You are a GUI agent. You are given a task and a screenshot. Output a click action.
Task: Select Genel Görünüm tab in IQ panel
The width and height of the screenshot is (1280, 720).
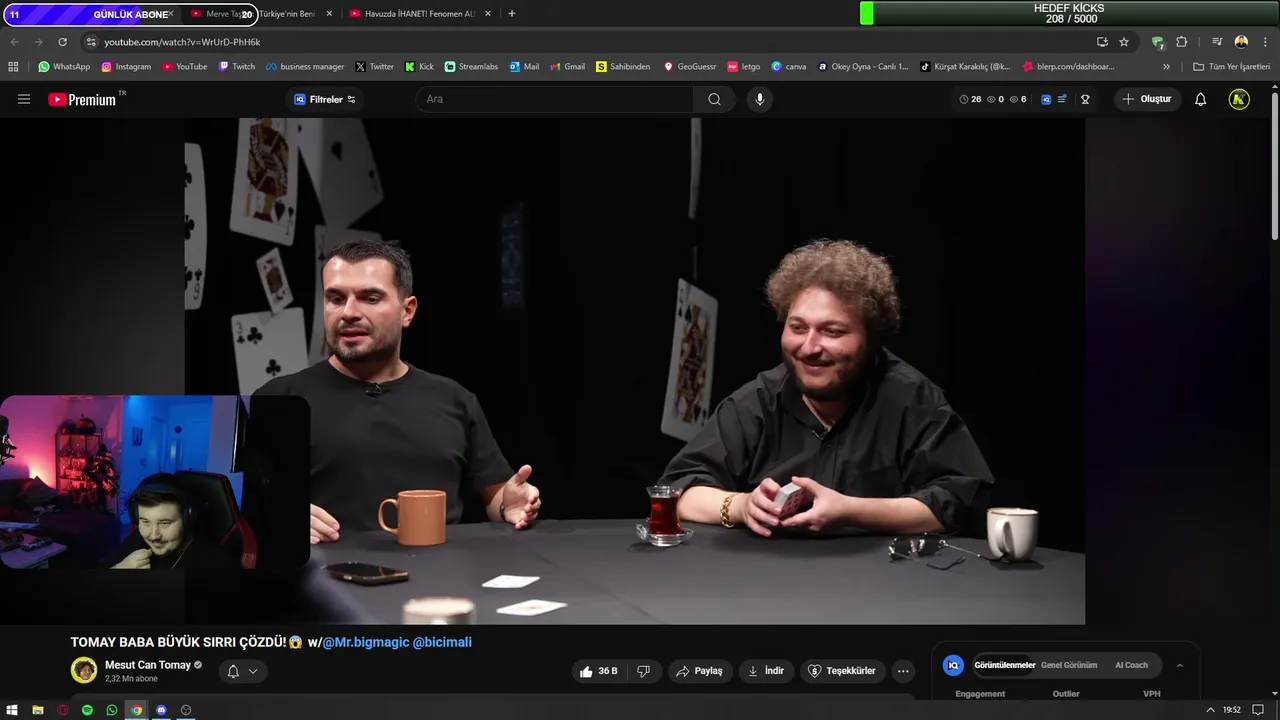coord(1069,665)
